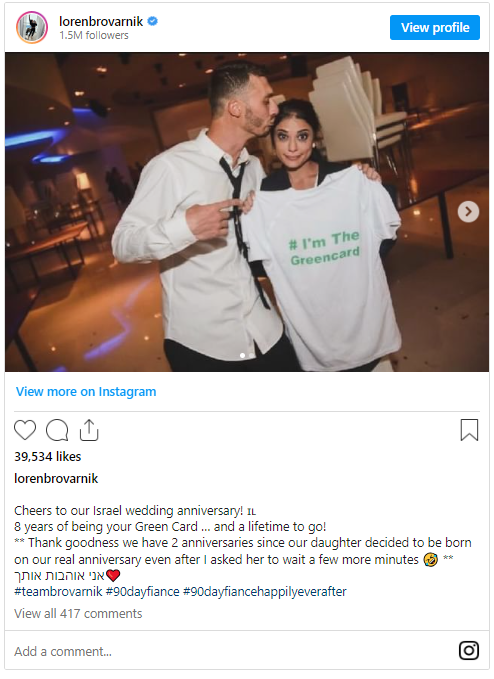
Task: Open #90dayfiancehappilyeverafter hashtag
Action: [x=265, y=592]
